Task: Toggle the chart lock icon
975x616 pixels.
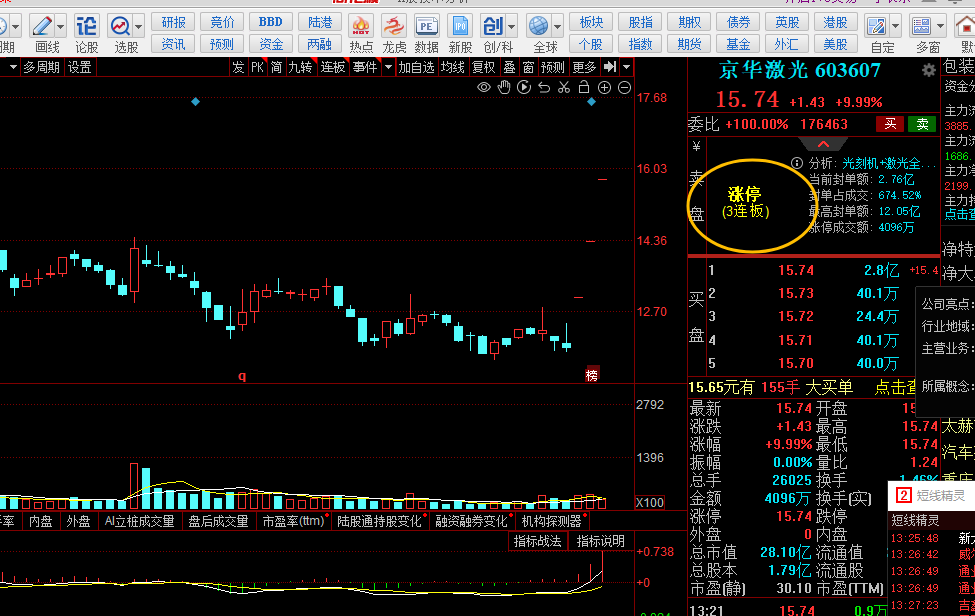Action: click(584, 88)
